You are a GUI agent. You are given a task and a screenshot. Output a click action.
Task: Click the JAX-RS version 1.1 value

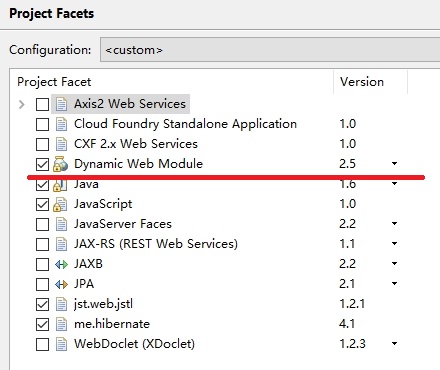pyautogui.click(x=347, y=244)
